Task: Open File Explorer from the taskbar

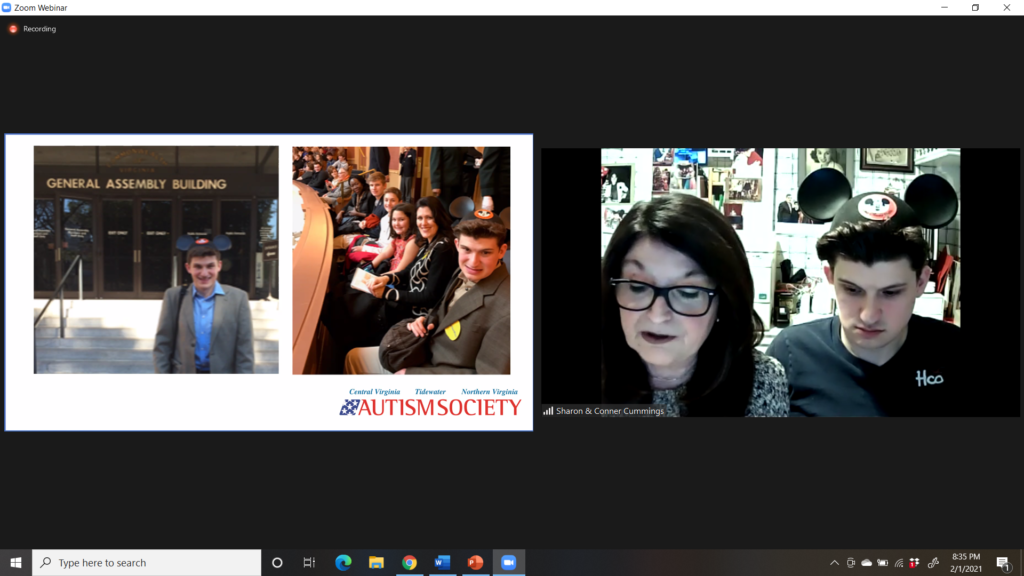Action: pyautogui.click(x=376, y=562)
